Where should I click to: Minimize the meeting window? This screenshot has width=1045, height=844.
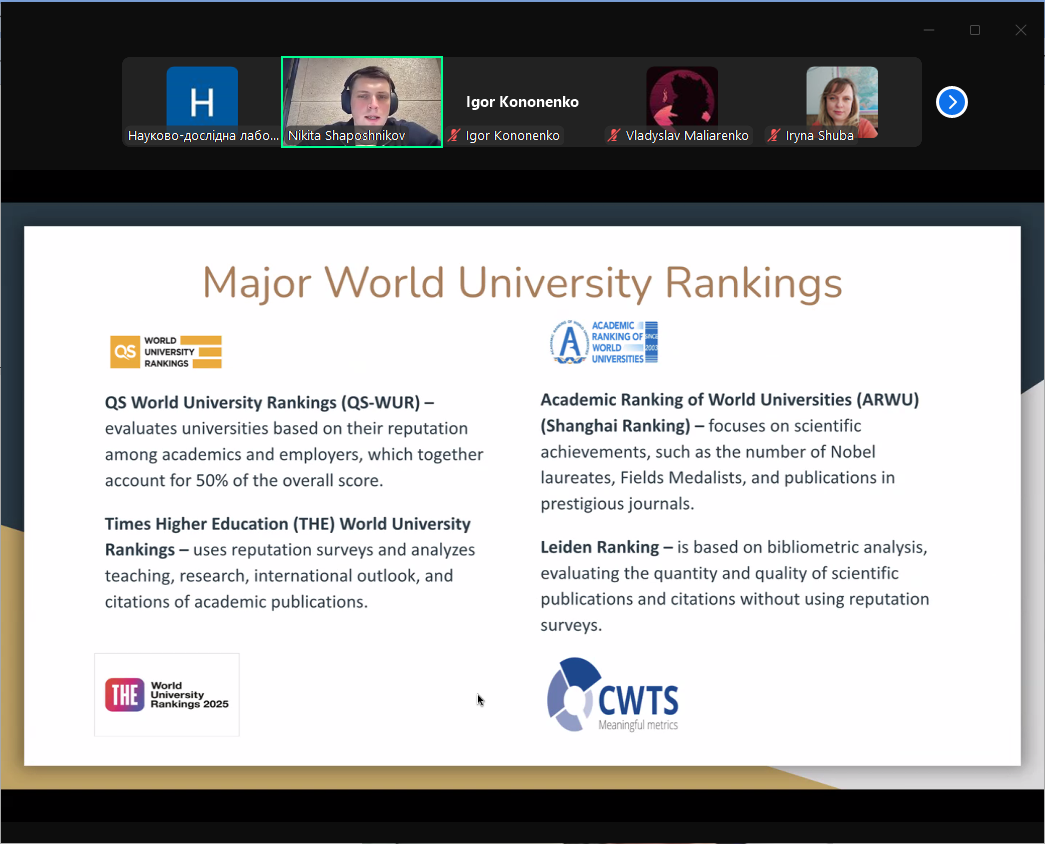tap(929, 30)
